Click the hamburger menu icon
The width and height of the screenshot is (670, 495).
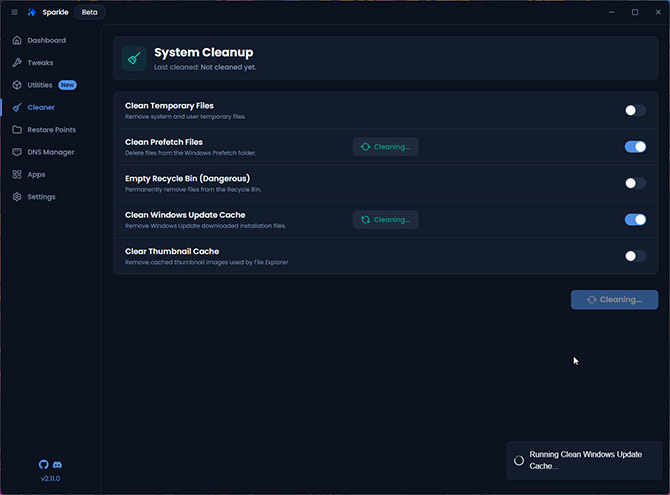pos(14,12)
